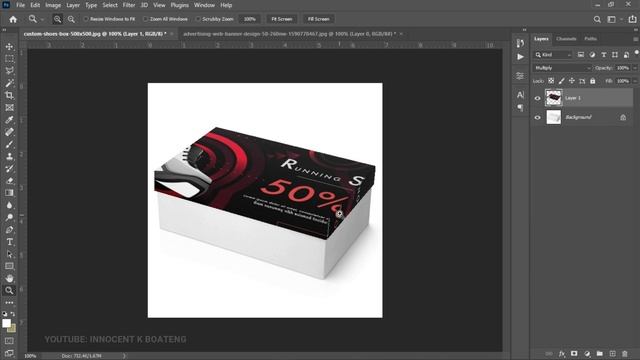Select the Crop tool
The image size is (640, 360).
pos(9,96)
